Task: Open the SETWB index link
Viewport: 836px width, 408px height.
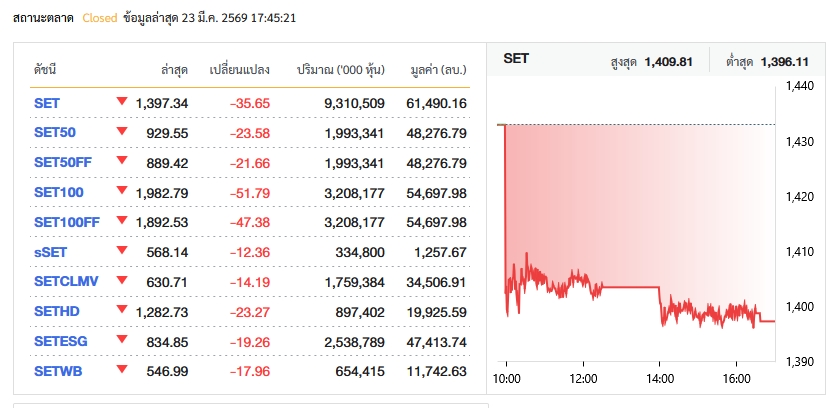Action: [x=58, y=373]
